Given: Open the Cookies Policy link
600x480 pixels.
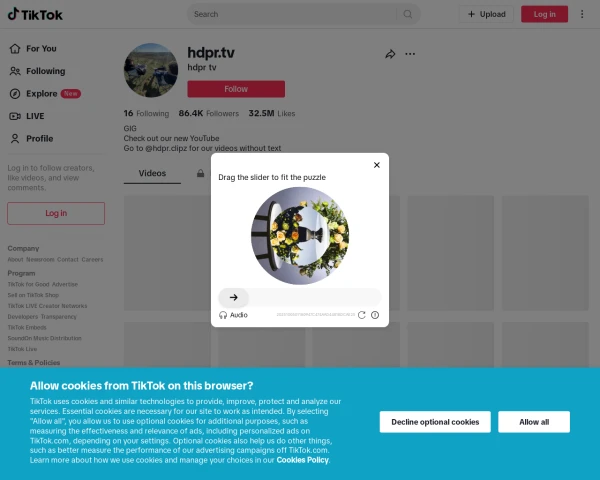Looking at the screenshot, I should [x=302, y=460].
